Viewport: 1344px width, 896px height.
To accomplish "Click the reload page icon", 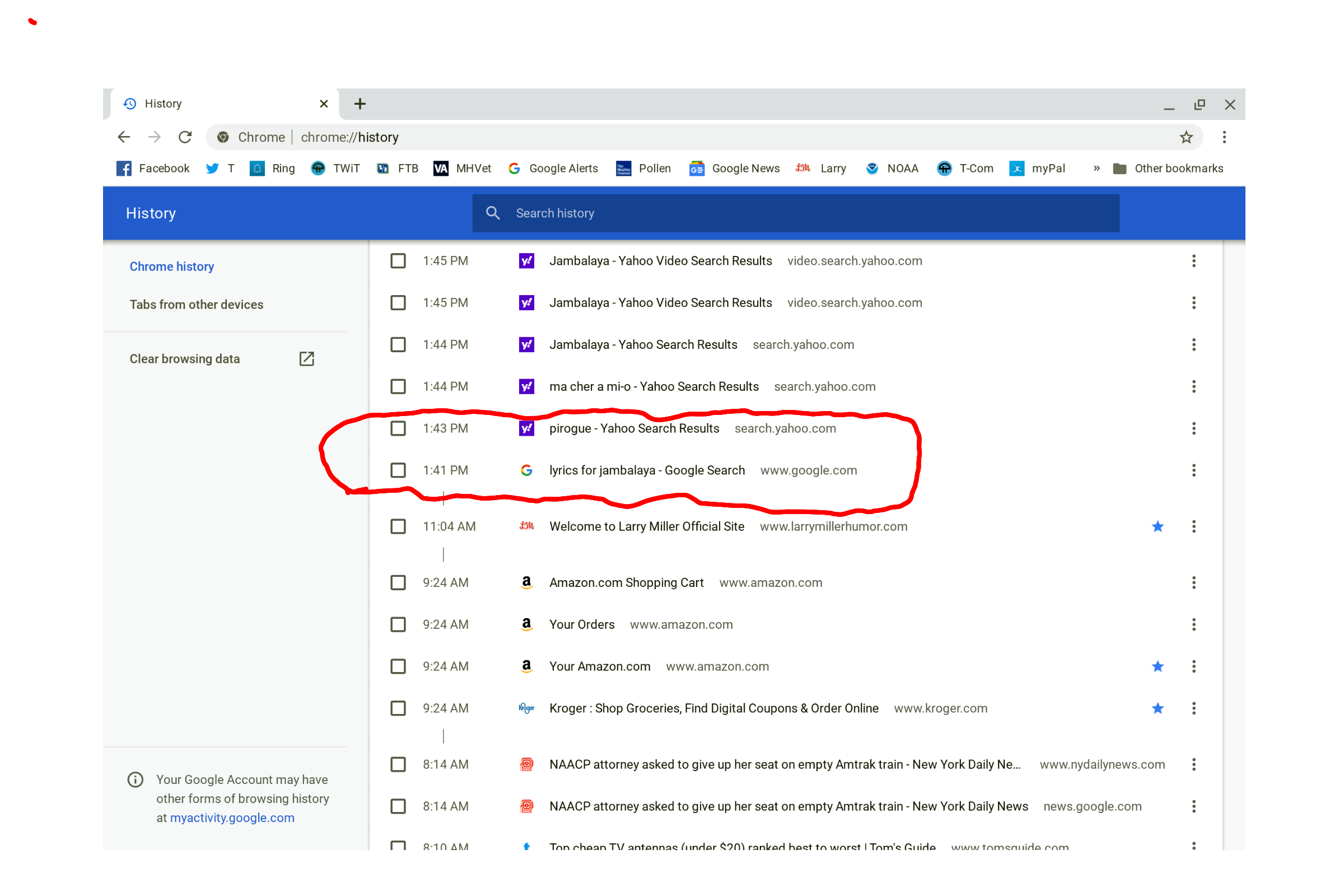I will click(185, 137).
